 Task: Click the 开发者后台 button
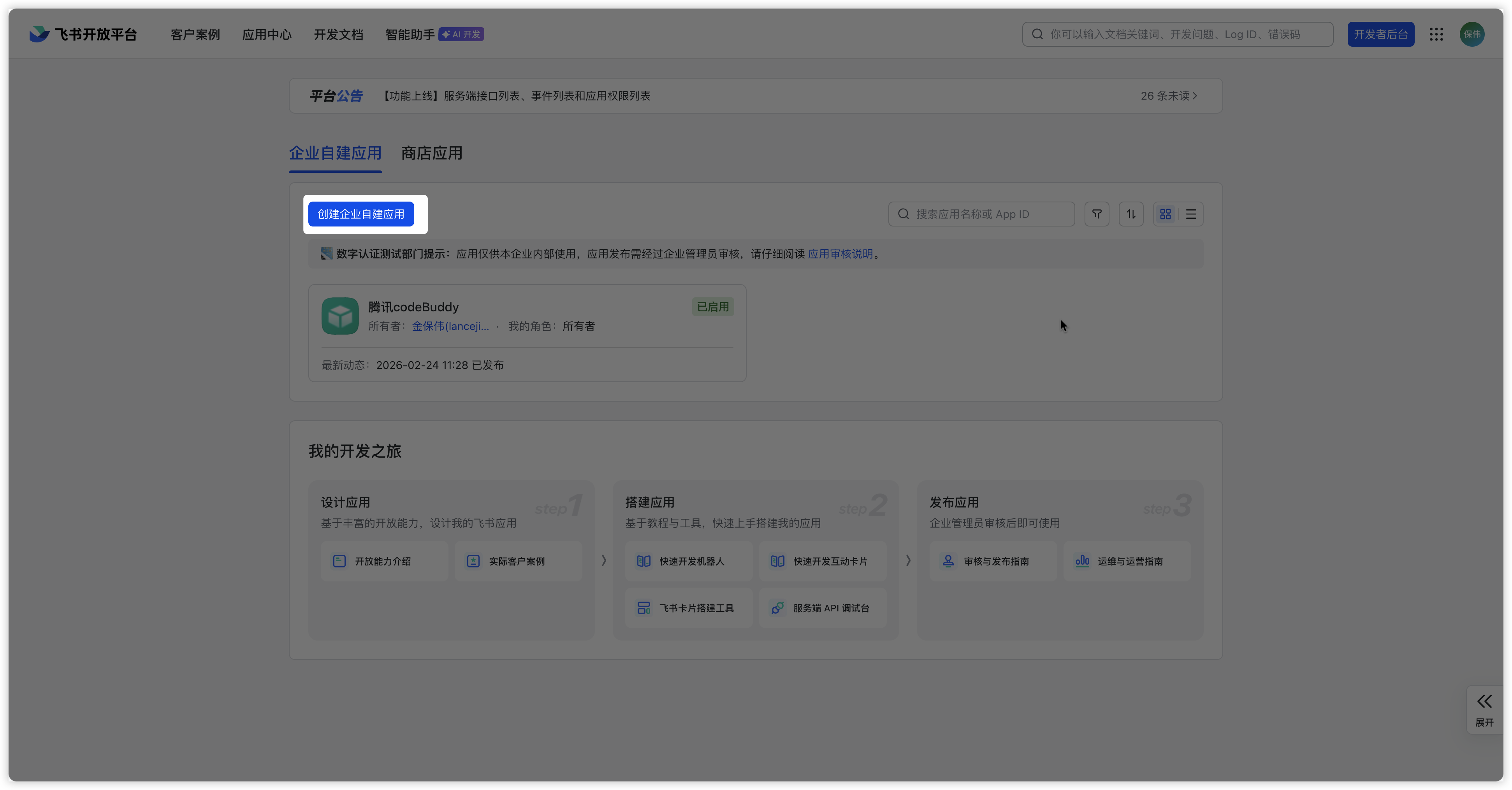(1380, 35)
